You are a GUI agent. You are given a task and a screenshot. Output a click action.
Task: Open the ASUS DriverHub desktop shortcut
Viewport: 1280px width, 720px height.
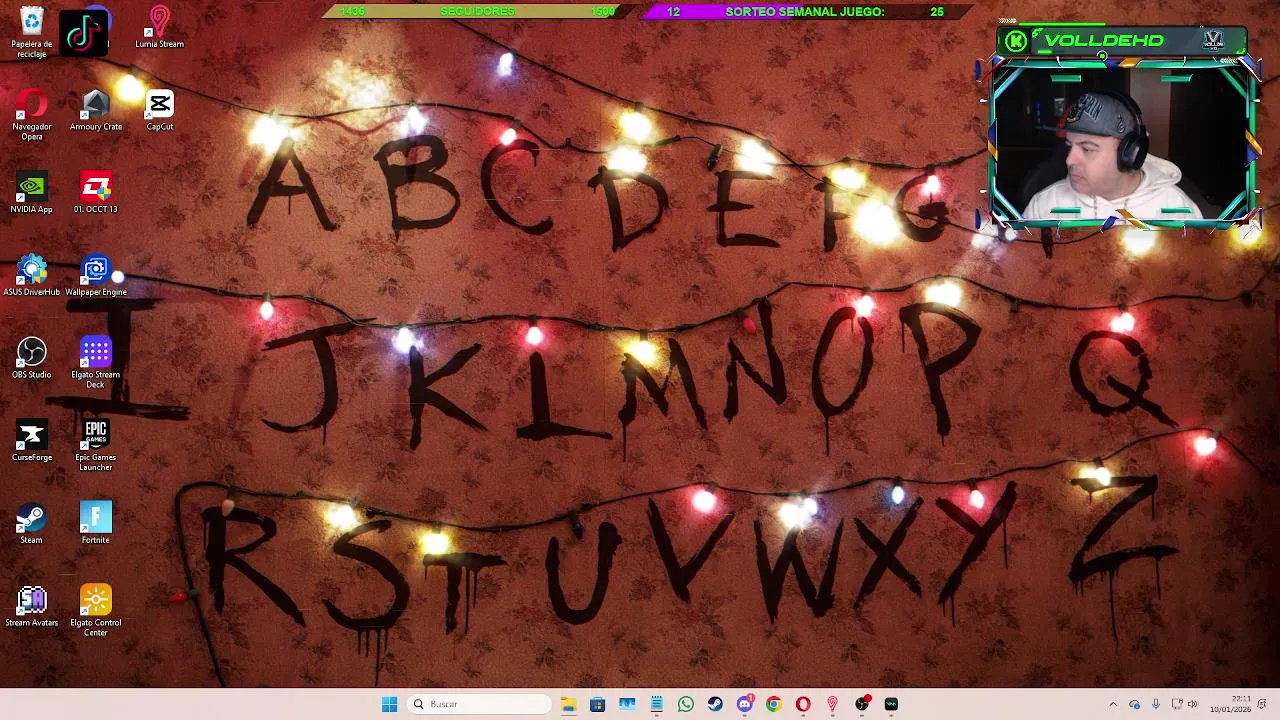(32, 276)
